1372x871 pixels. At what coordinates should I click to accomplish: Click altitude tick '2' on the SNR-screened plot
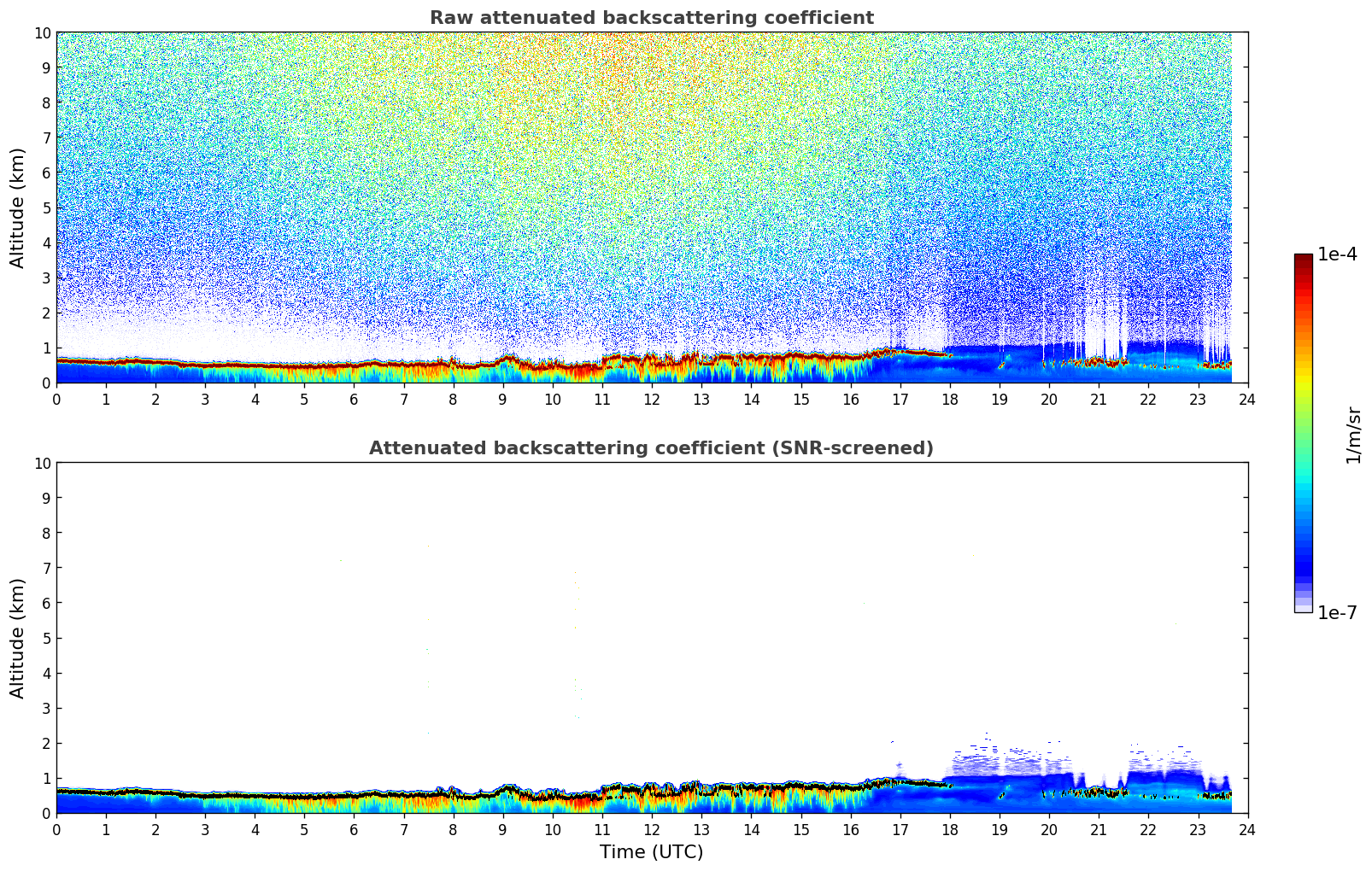(46, 743)
